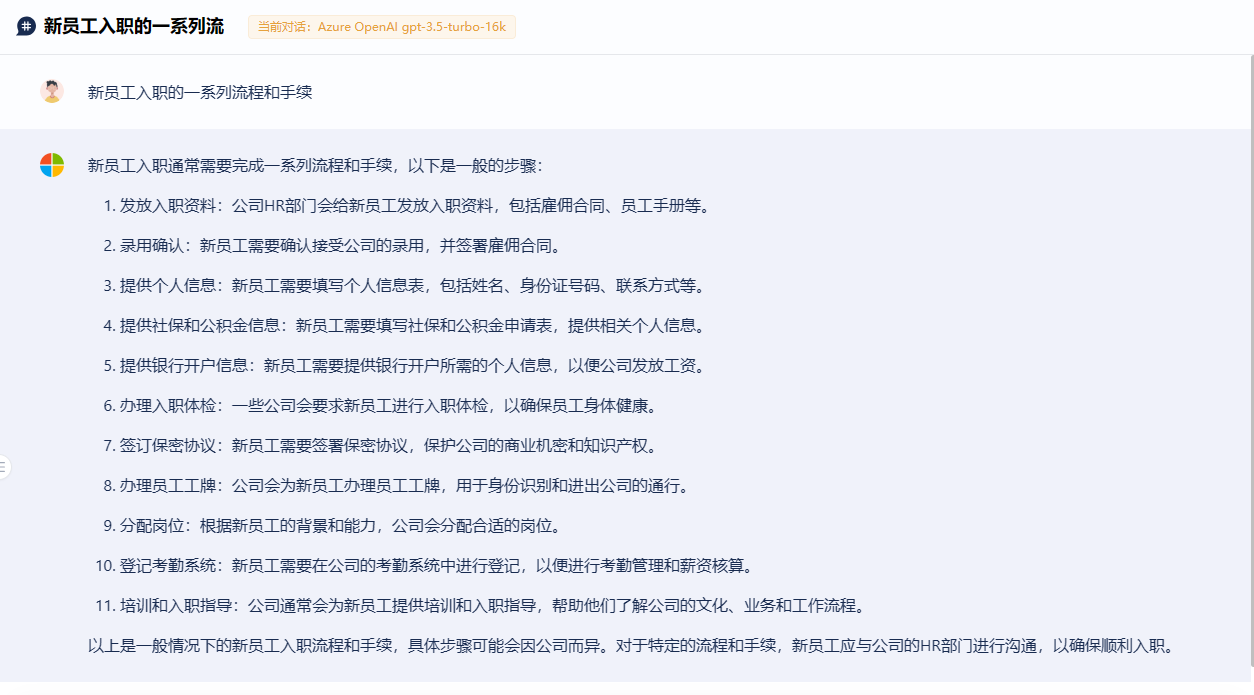Click the hash icon beside the conversation title
The height and width of the screenshot is (695, 1254).
coord(26,27)
